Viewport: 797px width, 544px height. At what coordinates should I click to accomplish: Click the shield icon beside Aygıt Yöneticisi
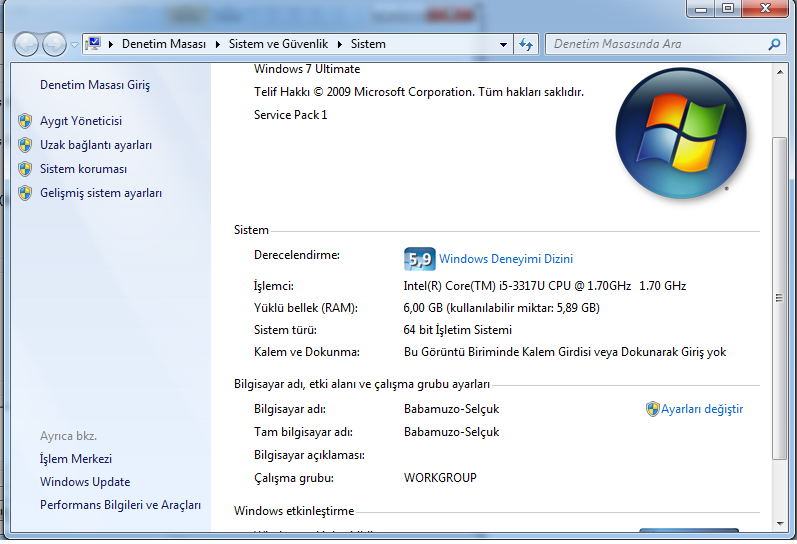[x=25, y=121]
